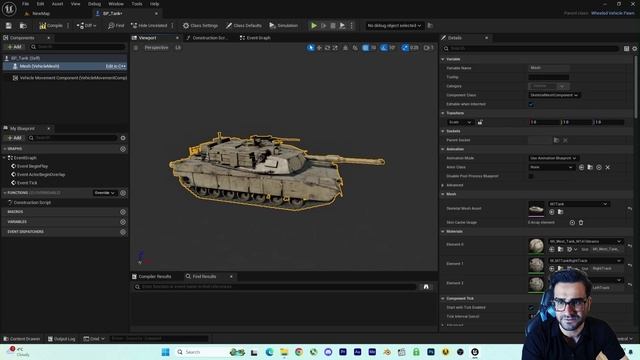This screenshot has height=360, width=640.
Task: Add a component in Components panel
Action: click(x=15, y=47)
